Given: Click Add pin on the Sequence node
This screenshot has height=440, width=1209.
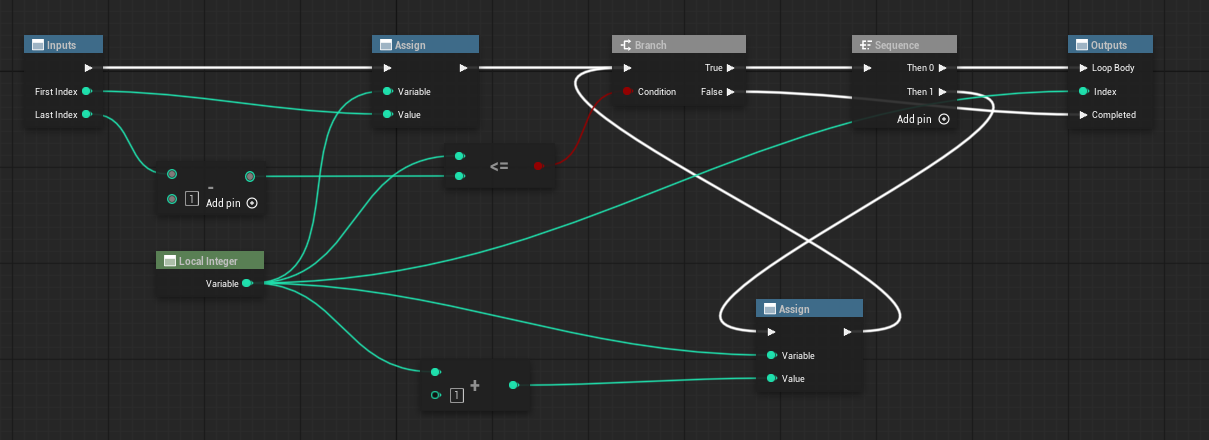Looking at the screenshot, I should click(914, 119).
